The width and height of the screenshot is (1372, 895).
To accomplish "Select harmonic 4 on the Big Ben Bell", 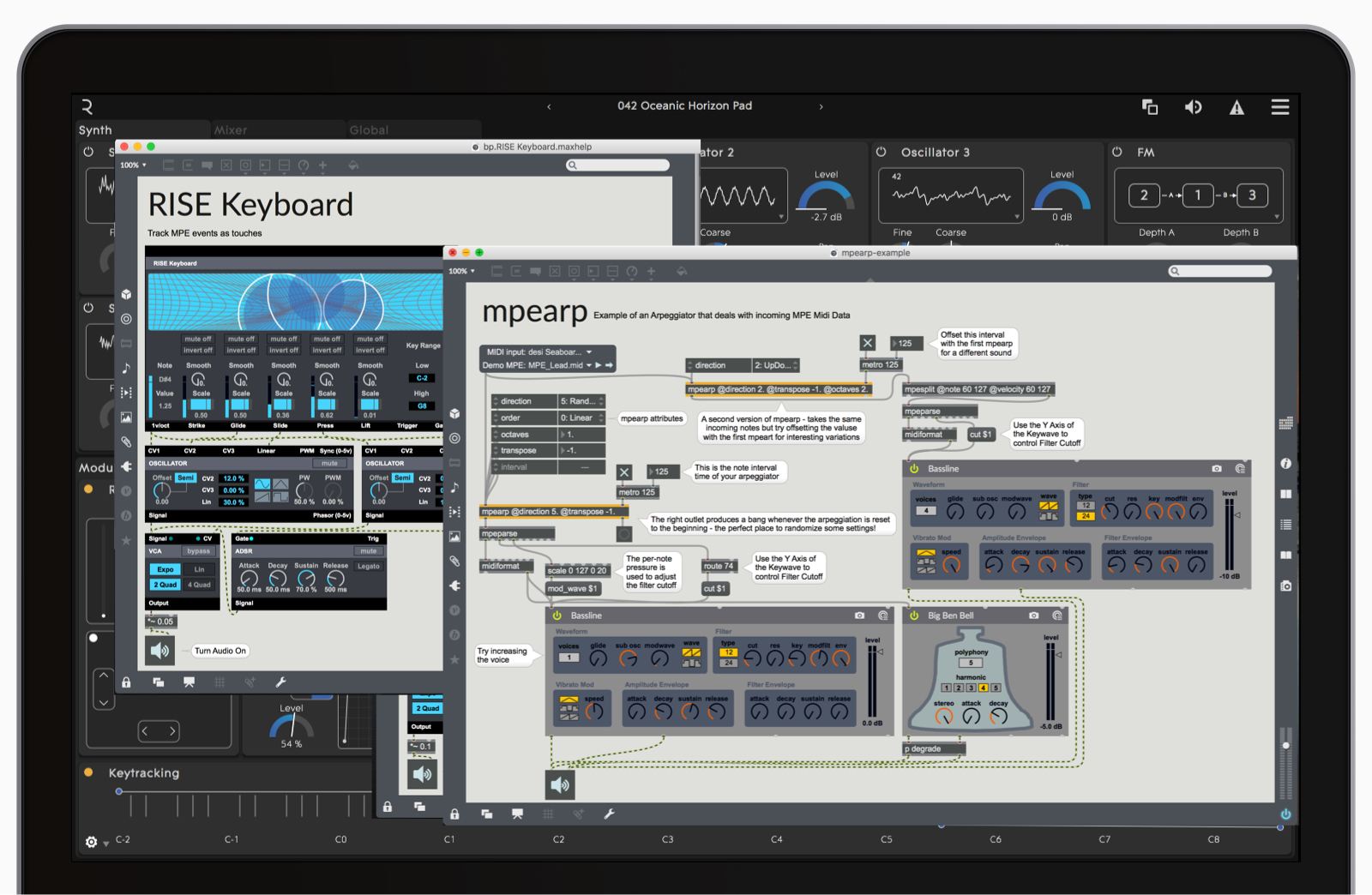I will [983, 688].
